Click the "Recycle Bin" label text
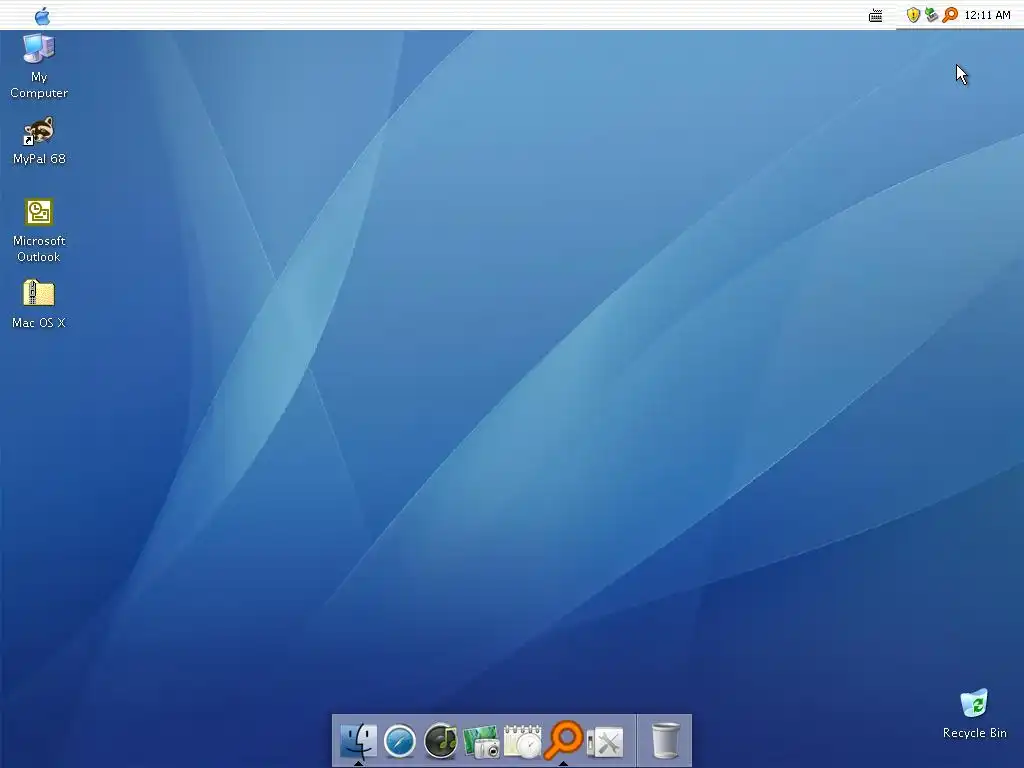Viewport: 1024px width, 768px height. pyautogui.click(x=974, y=733)
